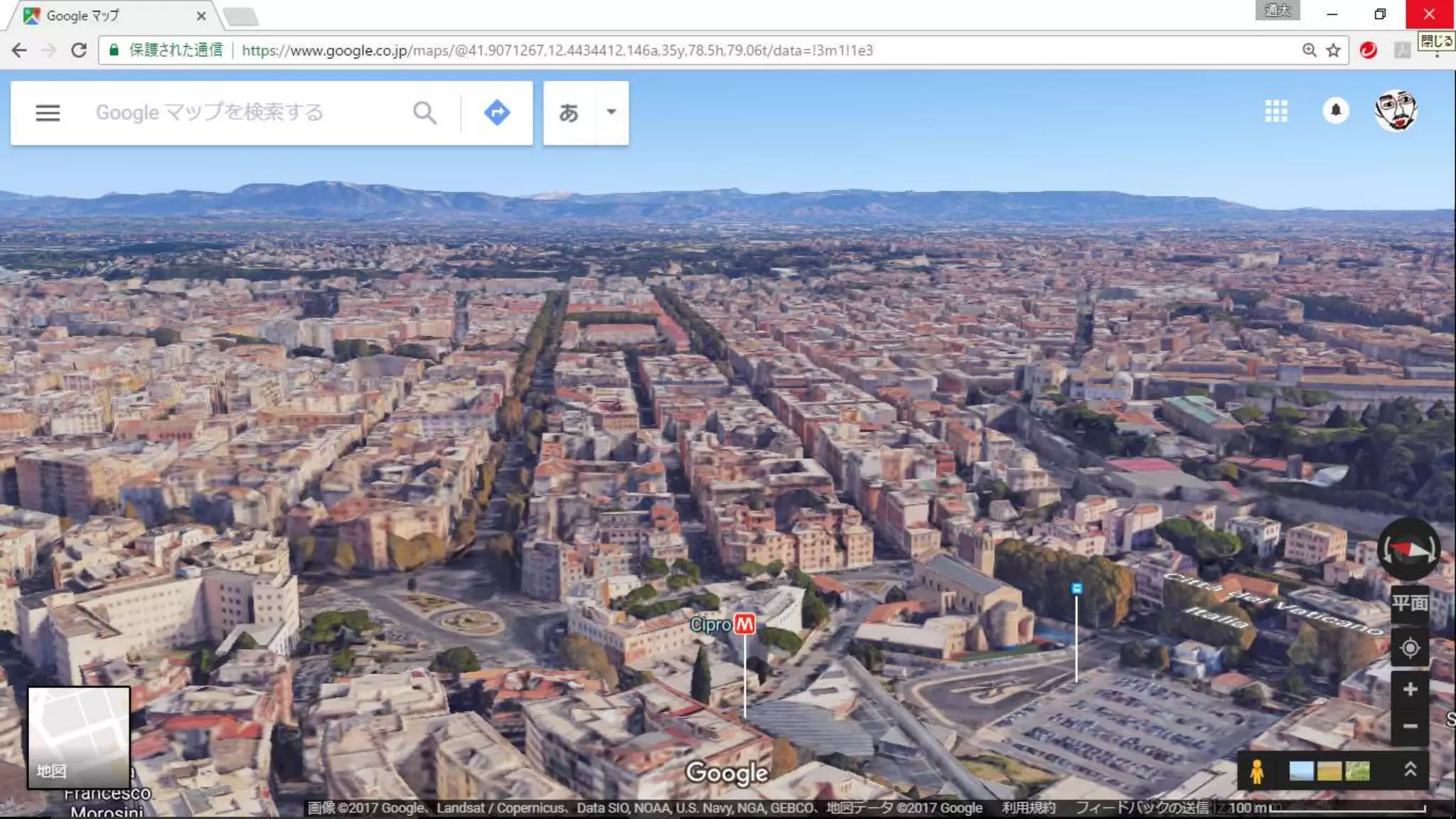Zoom in with the plus button
1456x819 pixels.
coord(1410,689)
